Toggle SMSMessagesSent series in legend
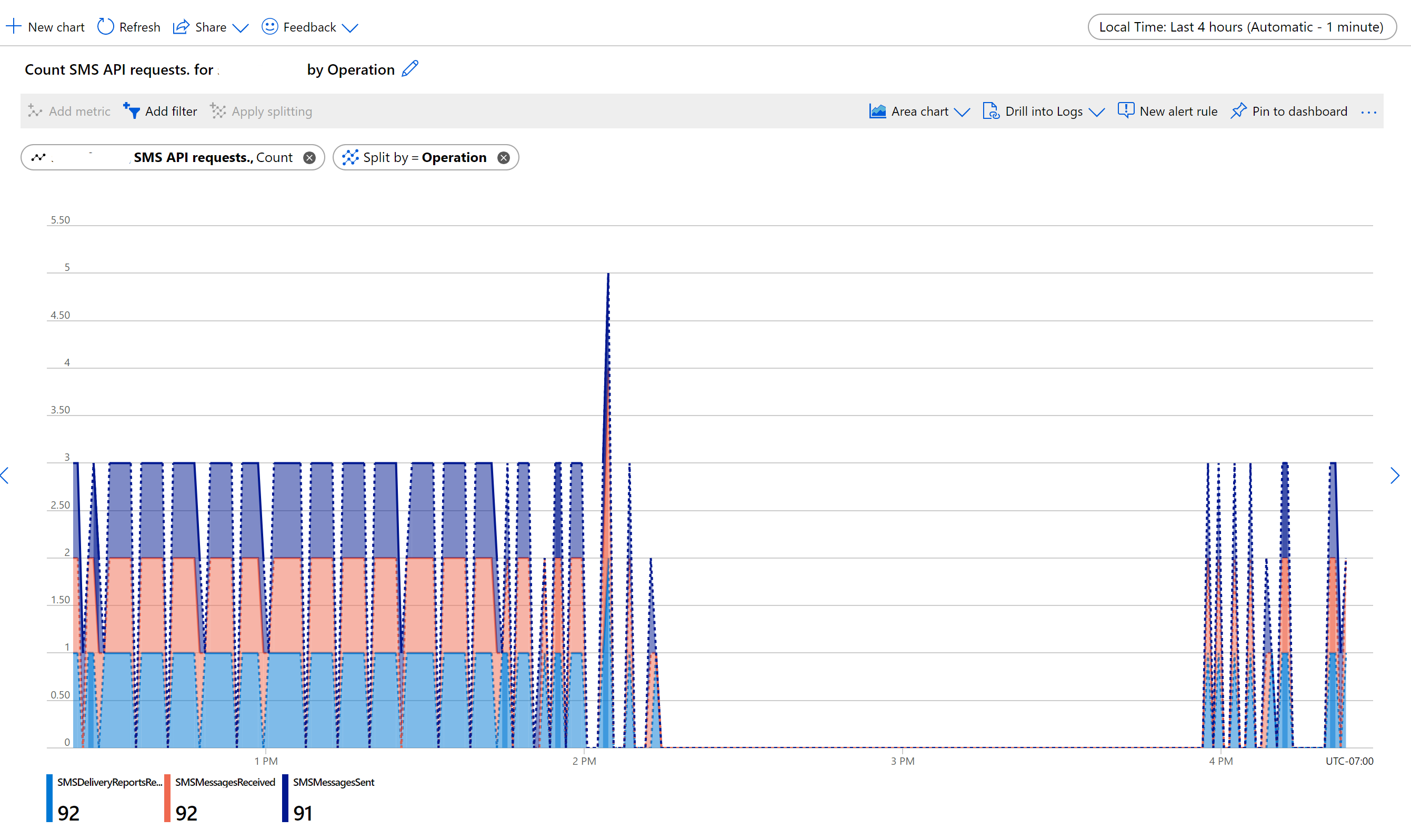Viewport: 1411px width, 840px height. point(334,782)
